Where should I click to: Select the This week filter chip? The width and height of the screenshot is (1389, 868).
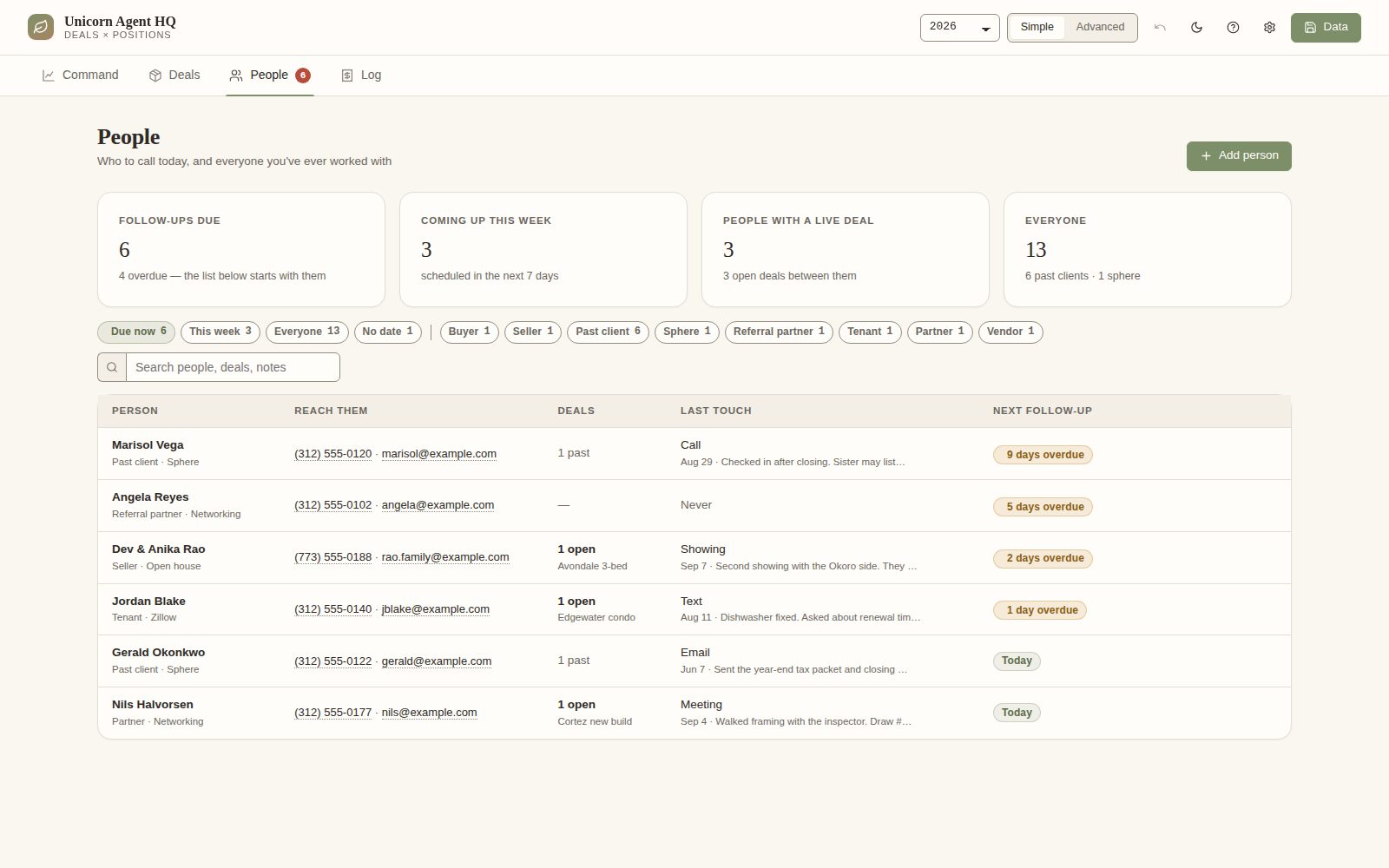(221, 332)
